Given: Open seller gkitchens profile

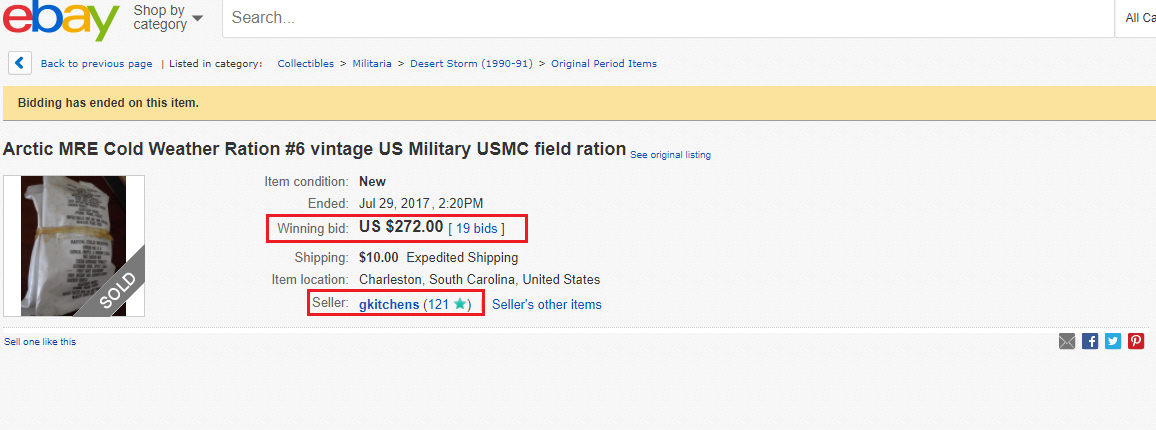Looking at the screenshot, I should click(389, 304).
